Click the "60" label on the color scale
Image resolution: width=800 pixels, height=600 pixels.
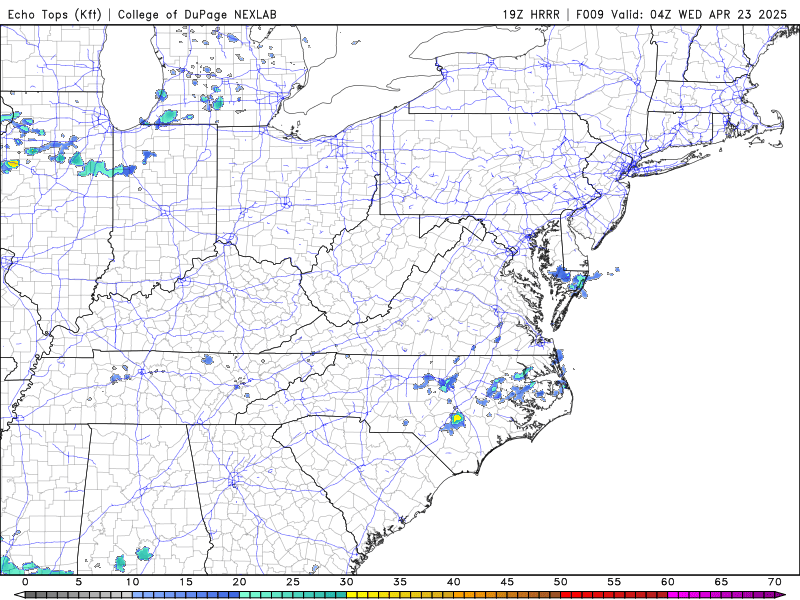point(668,582)
